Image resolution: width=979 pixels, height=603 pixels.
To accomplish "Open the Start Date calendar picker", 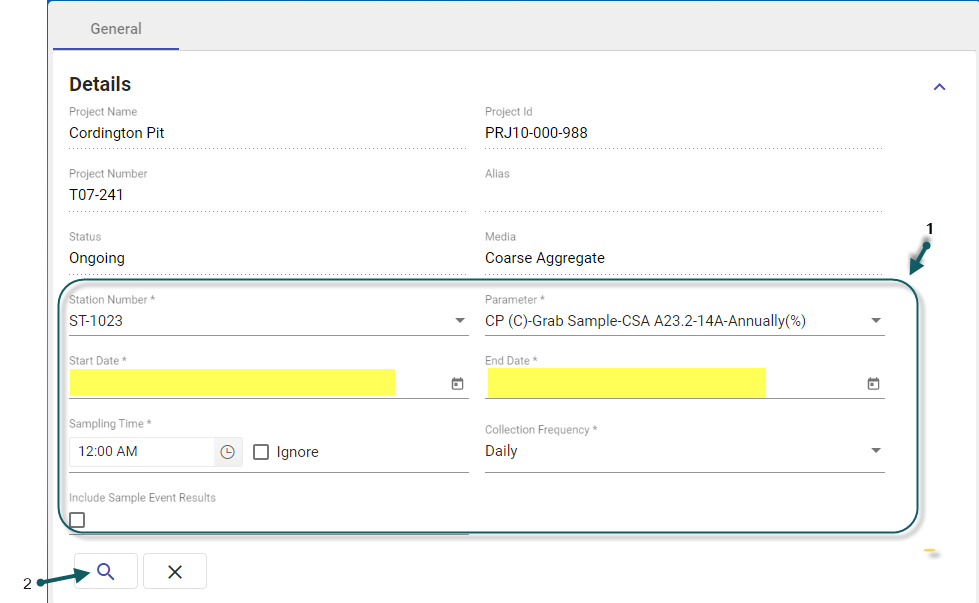I will [457, 383].
